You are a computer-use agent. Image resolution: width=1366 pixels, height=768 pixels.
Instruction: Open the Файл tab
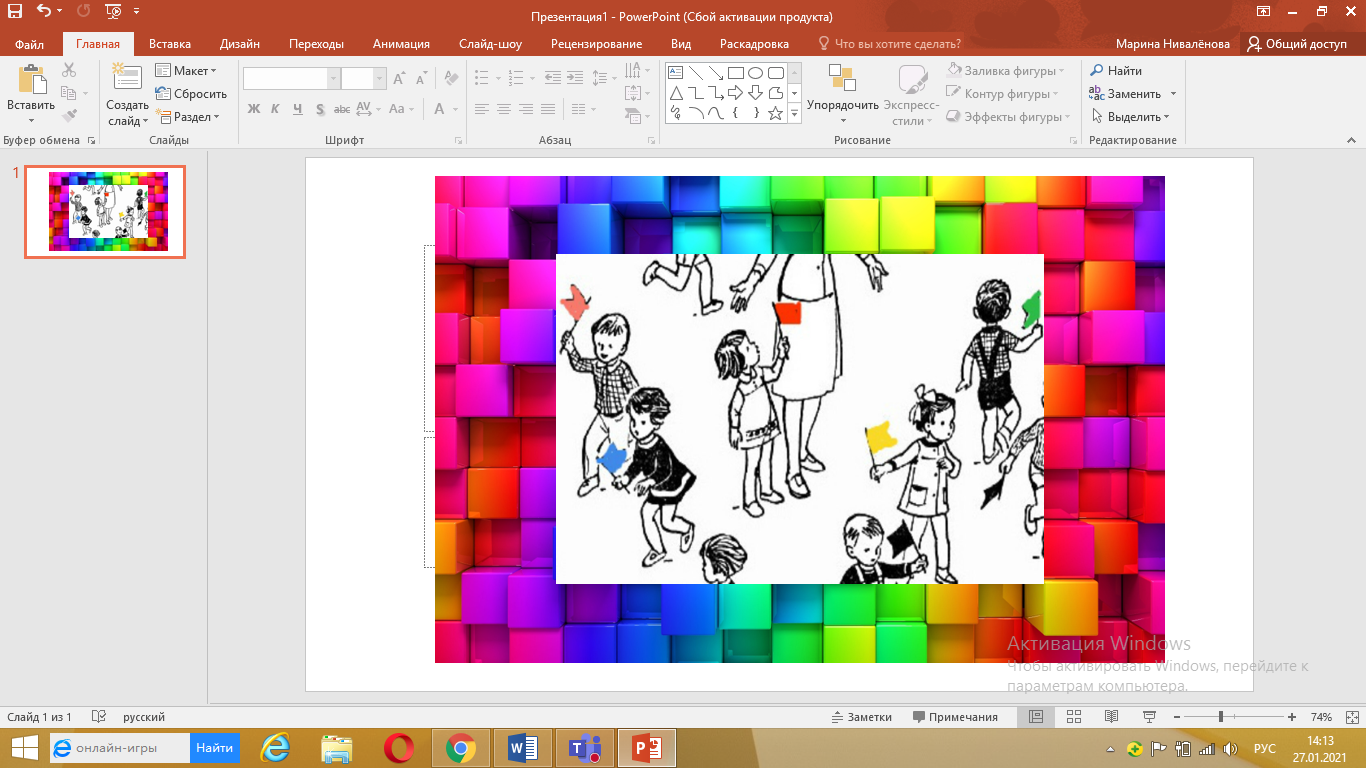(x=29, y=44)
